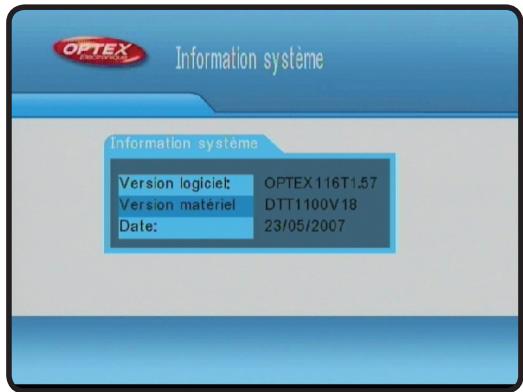Select the 'Version matériel' row label
Viewport: 523px width, 392px height.
186,206
